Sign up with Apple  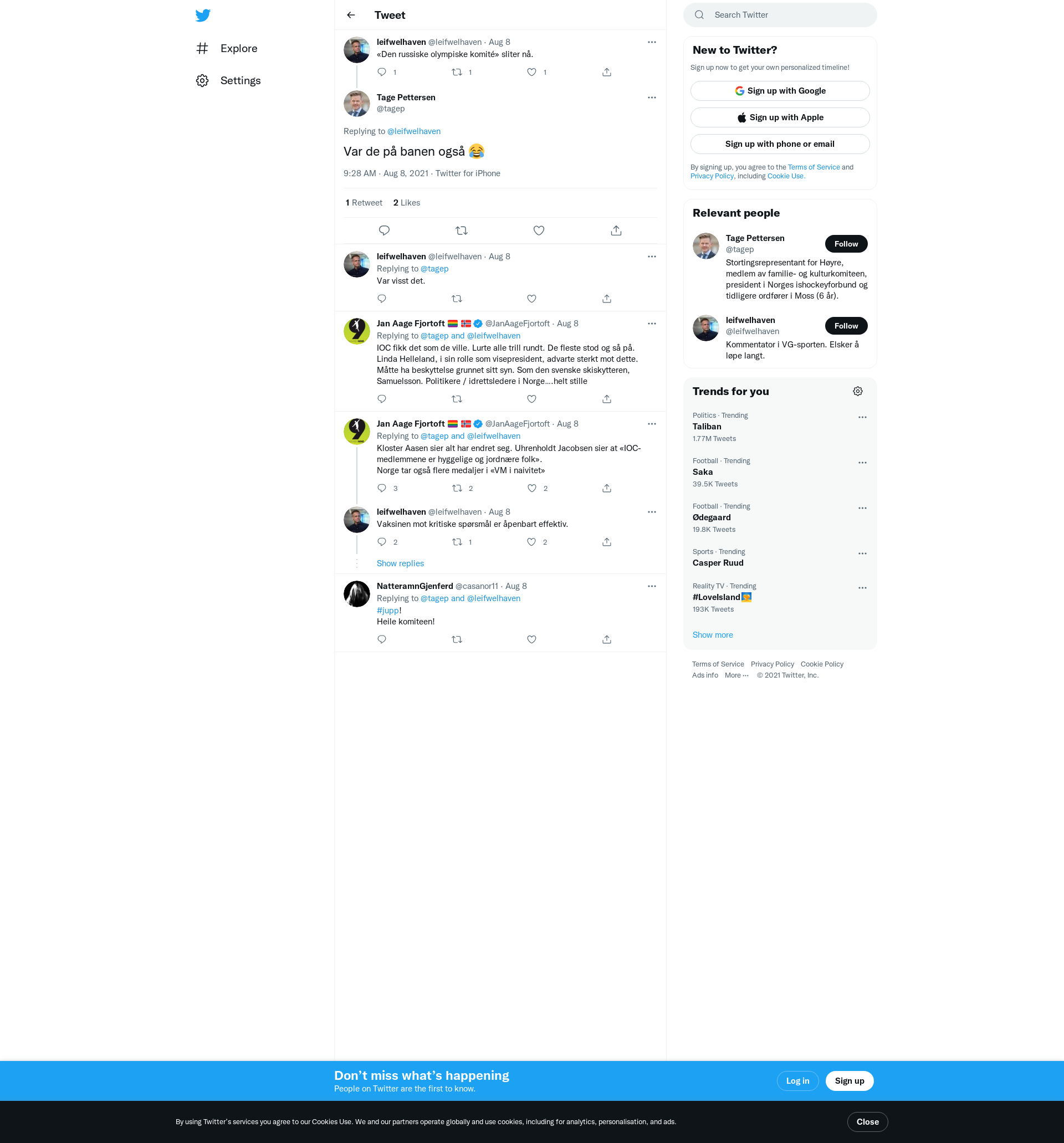[779, 117]
